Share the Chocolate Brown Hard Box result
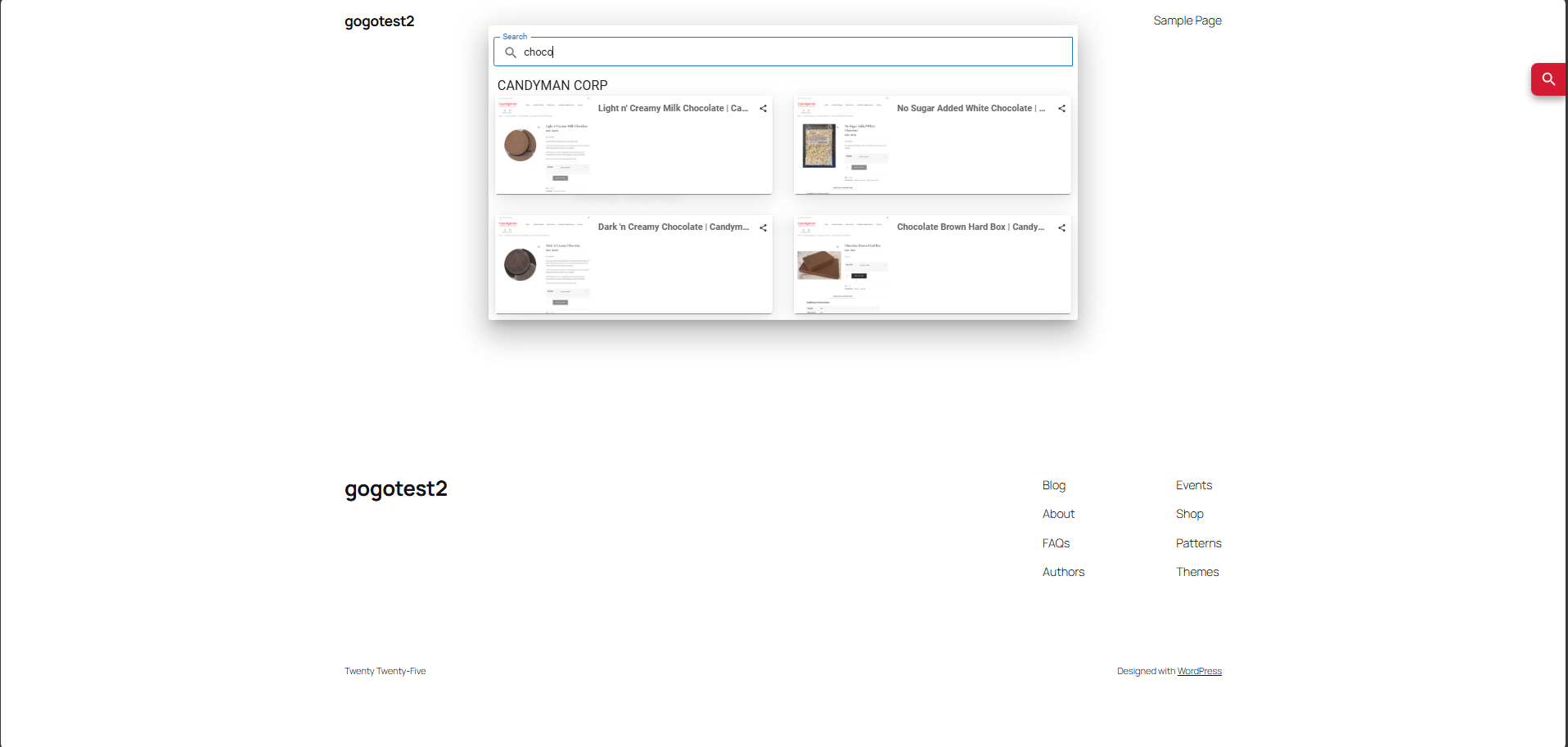The height and width of the screenshot is (747, 1568). click(1061, 228)
